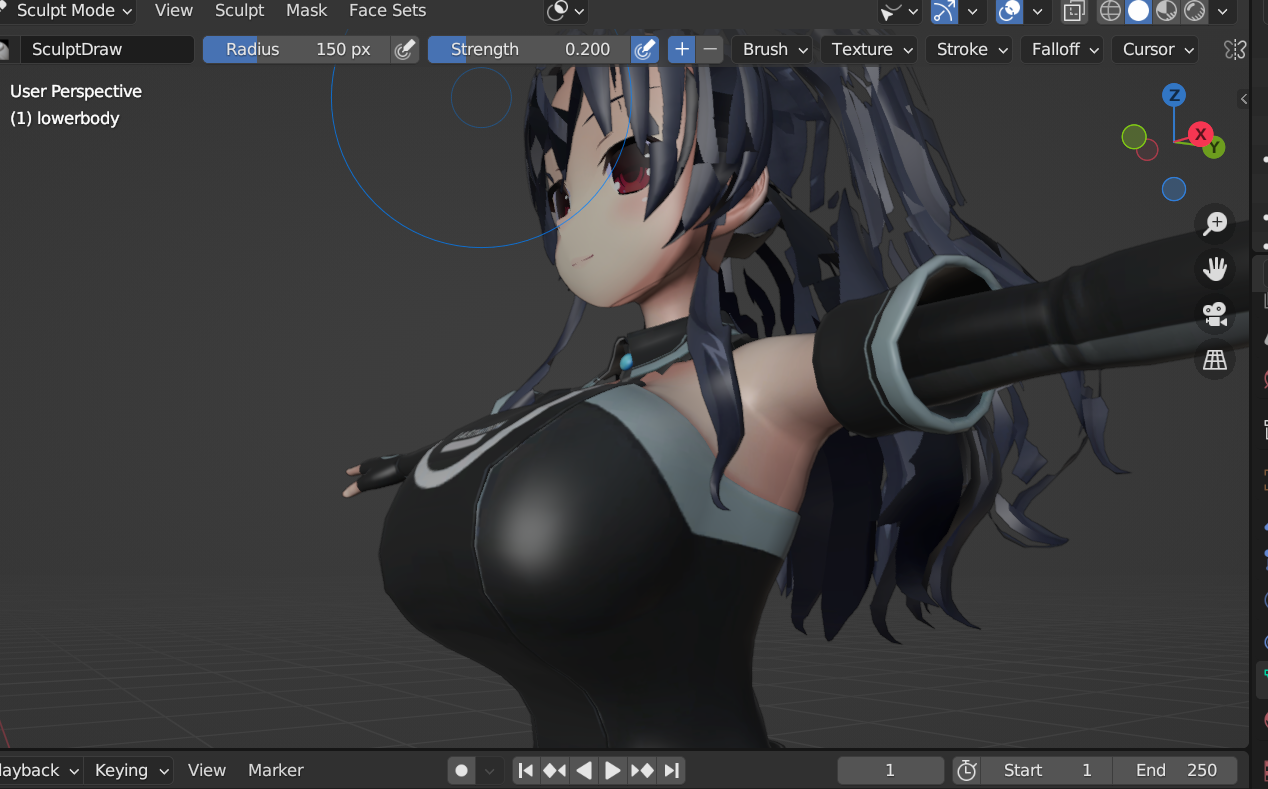
Task: Expand the sidebar with small arrow
Action: click(x=1244, y=99)
